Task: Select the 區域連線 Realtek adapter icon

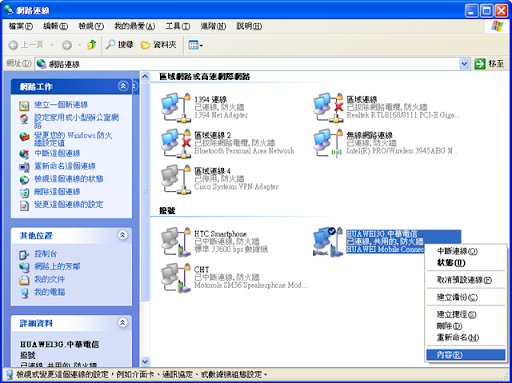Action: click(x=328, y=107)
